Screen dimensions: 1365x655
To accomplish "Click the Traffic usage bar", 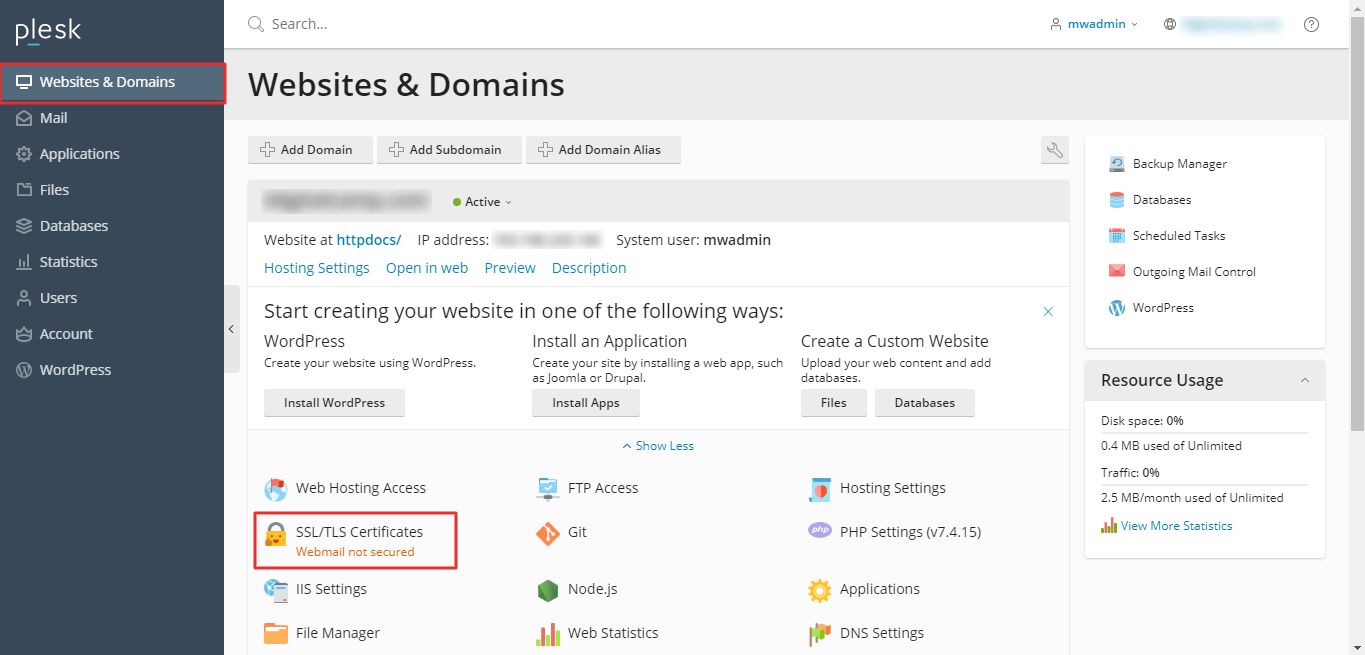I will coord(1204,485).
